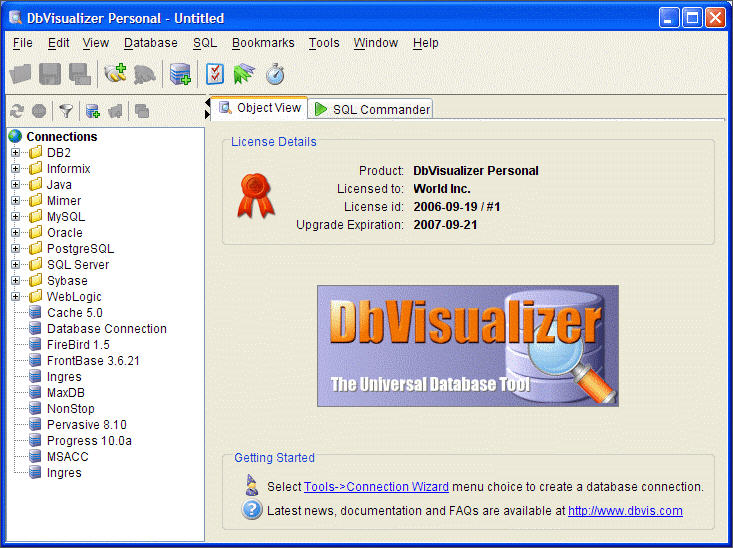Open the checklist tool properties icon
The image size is (733, 548).
(x=215, y=74)
